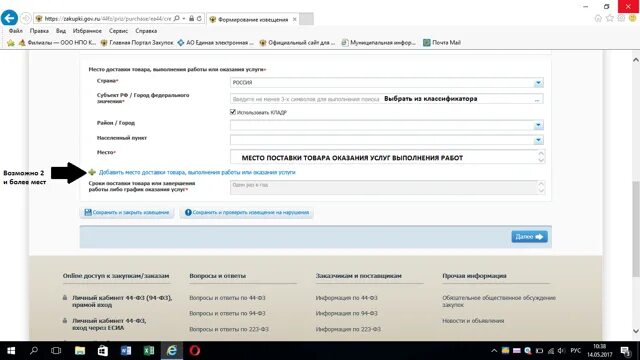This screenshot has height=360, width=640.
Task: Click the browser forward arrow button
Action: click(x=25, y=18)
